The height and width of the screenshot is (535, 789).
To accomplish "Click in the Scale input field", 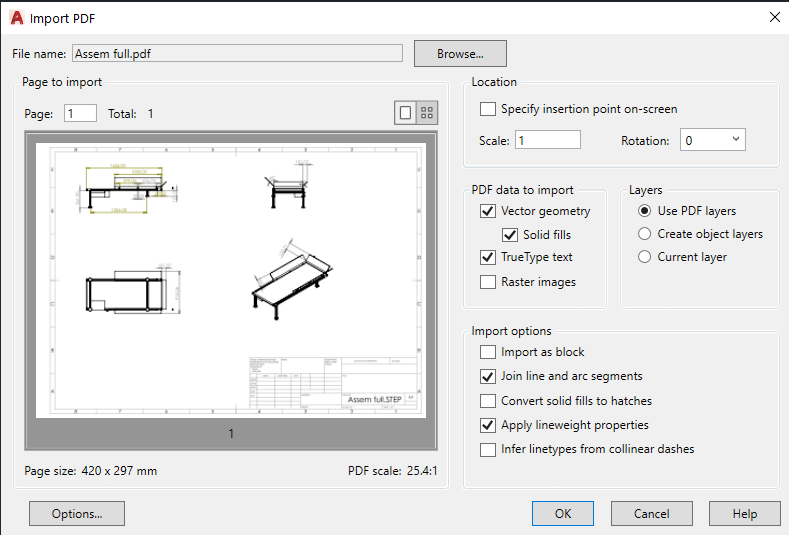I will pos(547,140).
